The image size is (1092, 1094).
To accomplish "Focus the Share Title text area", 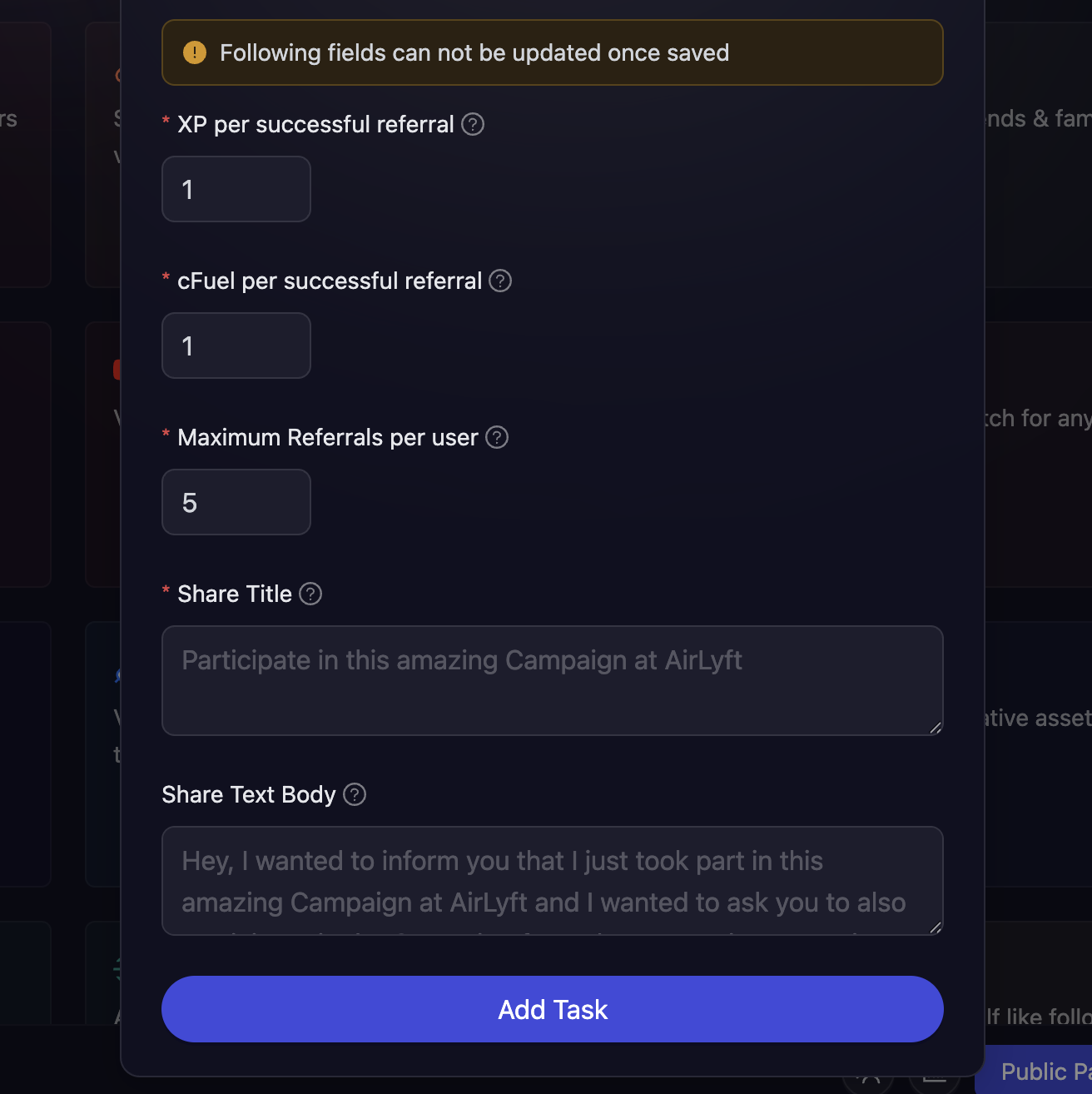I will [552, 680].
